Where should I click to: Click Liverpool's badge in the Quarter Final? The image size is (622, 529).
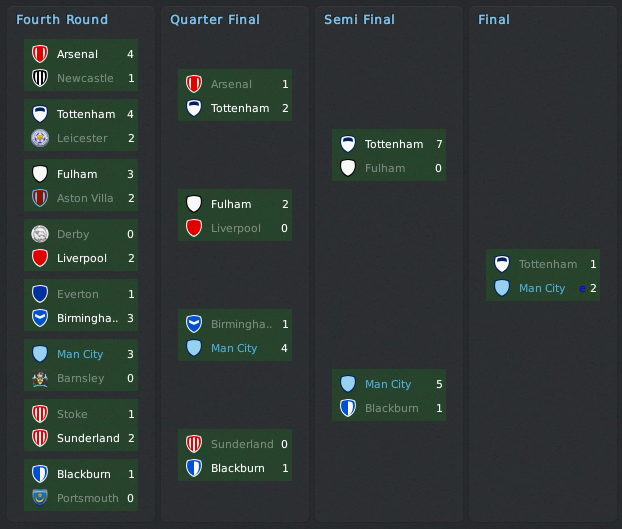[194, 228]
